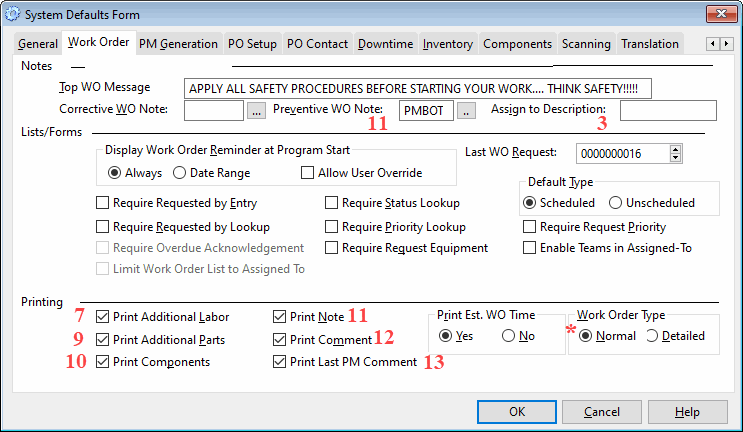The width and height of the screenshot is (743, 432).
Task: Enable Require Status Lookup checkbox
Action: coord(332,203)
